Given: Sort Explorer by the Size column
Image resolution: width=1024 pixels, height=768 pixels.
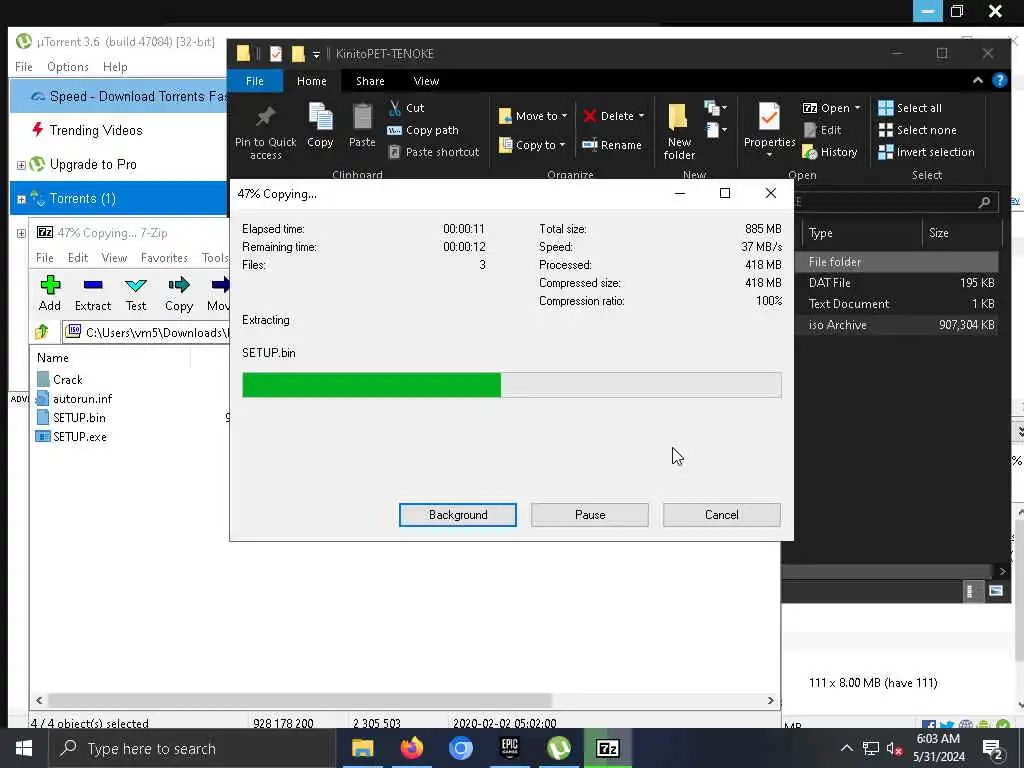Looking at the screenshot, I should 961,233.
